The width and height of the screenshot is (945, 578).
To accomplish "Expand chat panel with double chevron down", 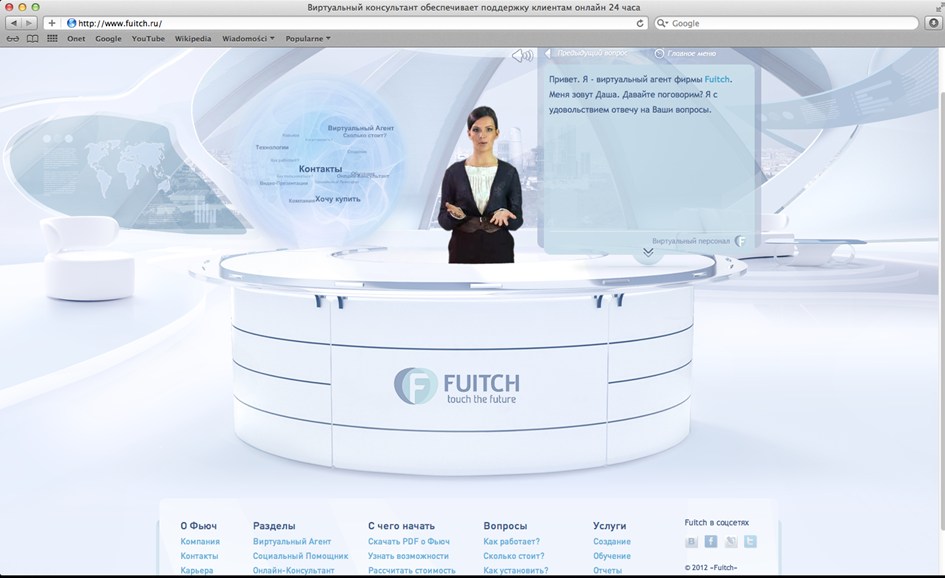I will coord(648,253).
